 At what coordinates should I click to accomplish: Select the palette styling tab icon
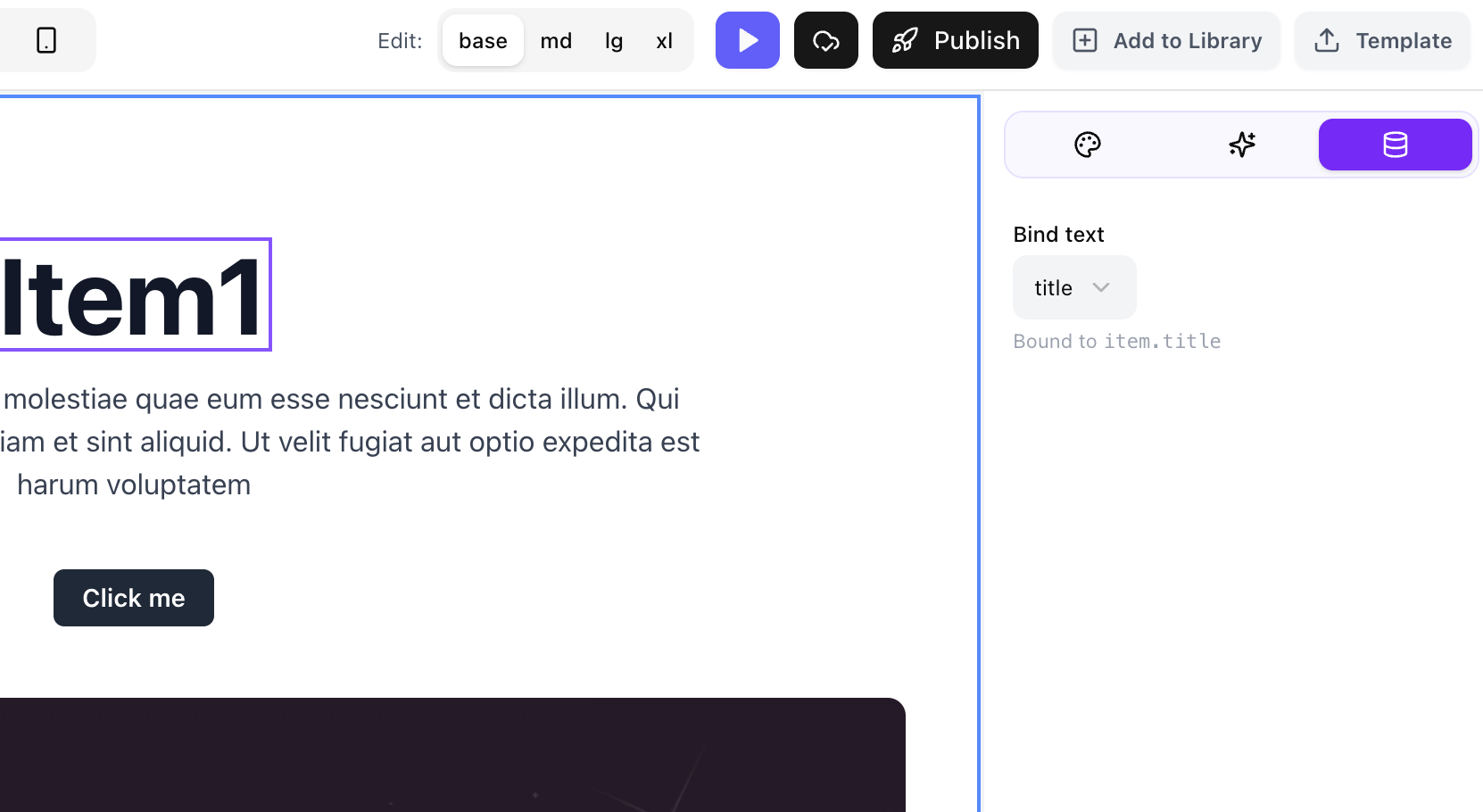pos(1088,145)
